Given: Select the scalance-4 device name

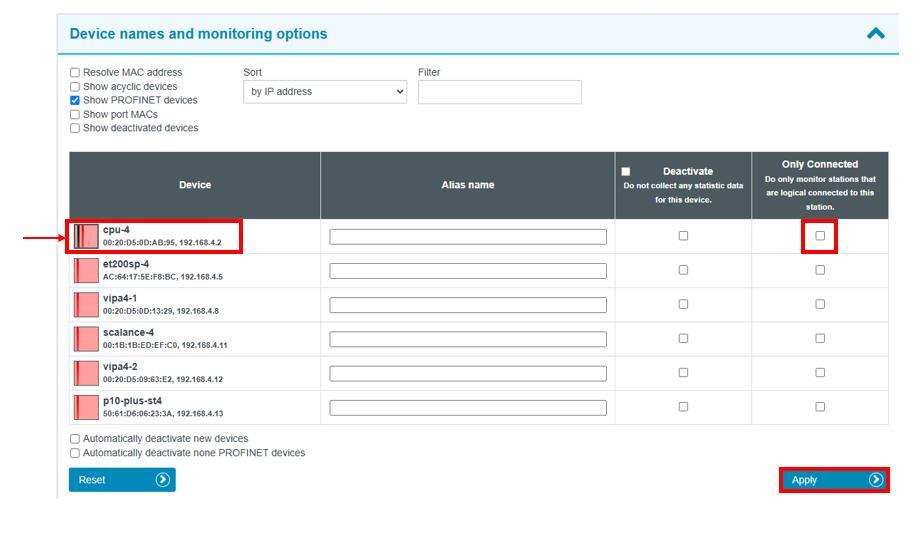Looking at the screenshot, I should [128, 332].
